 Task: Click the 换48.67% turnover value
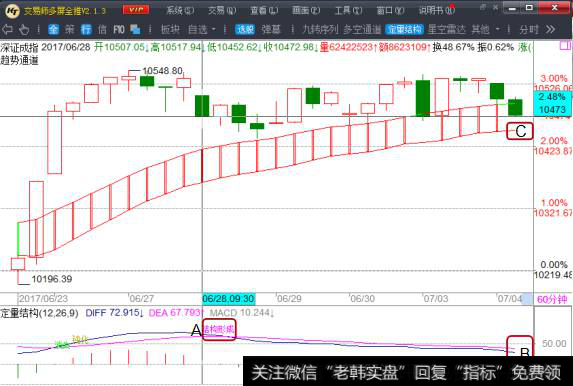454,47
